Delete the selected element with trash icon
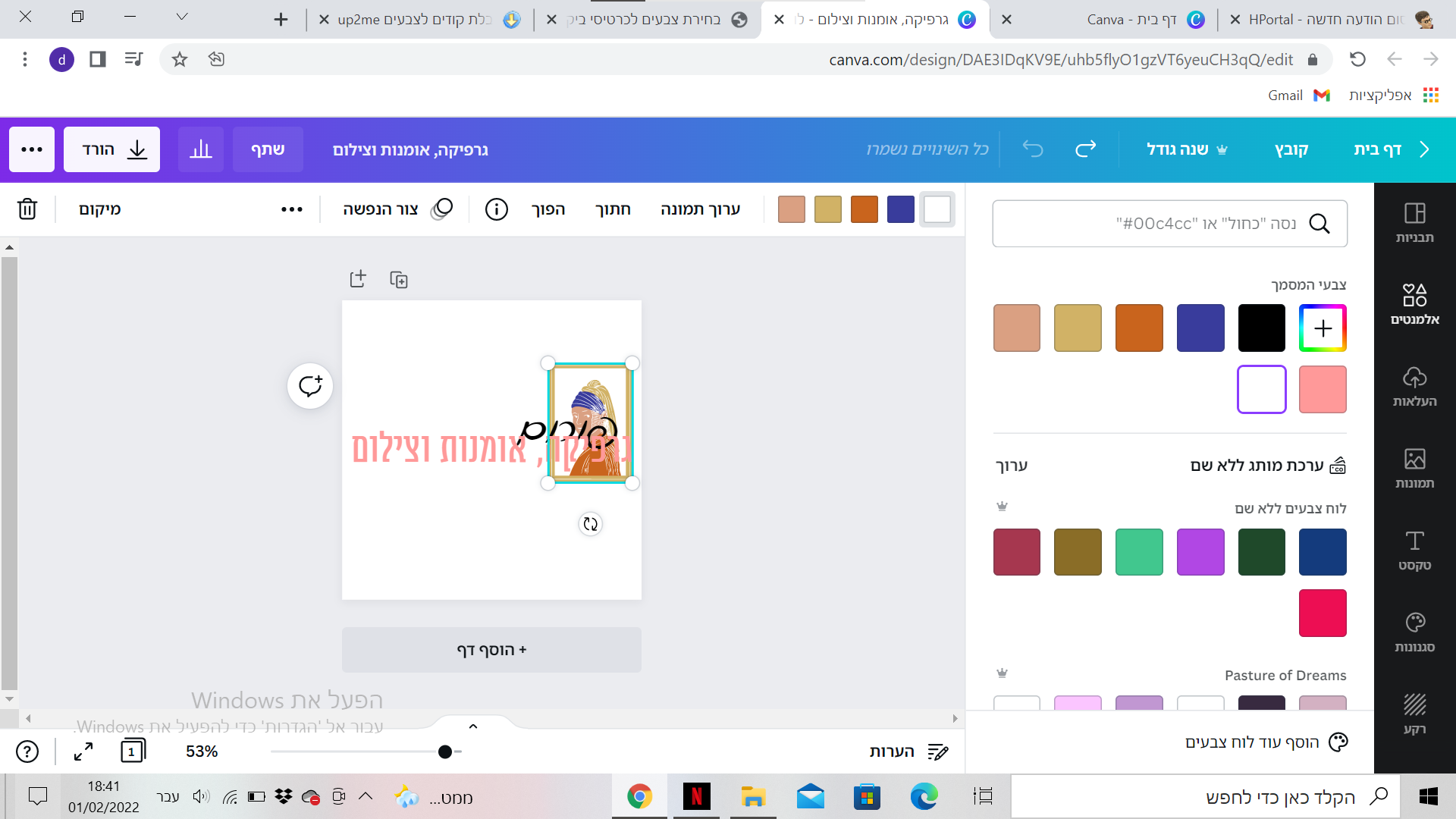The height and width of the screenshot is (819, 1456). pos(27,209)
